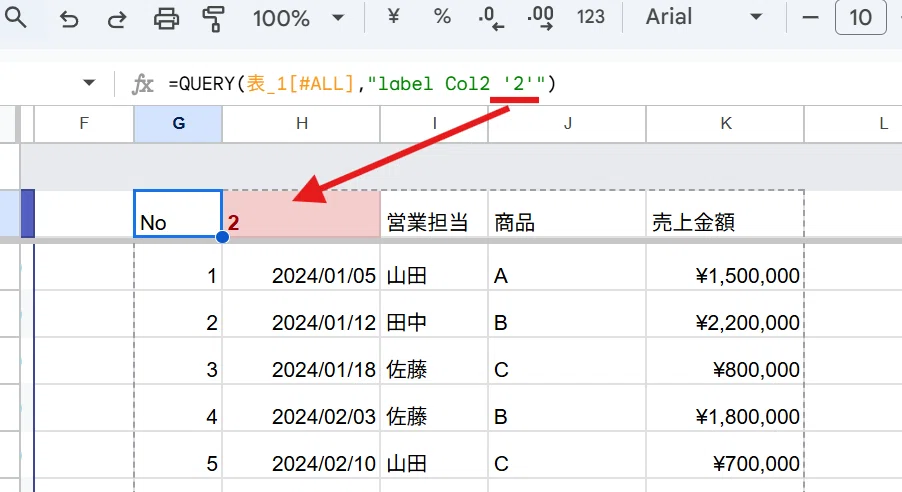Activate the paint format tool

(x=213, y=19)
